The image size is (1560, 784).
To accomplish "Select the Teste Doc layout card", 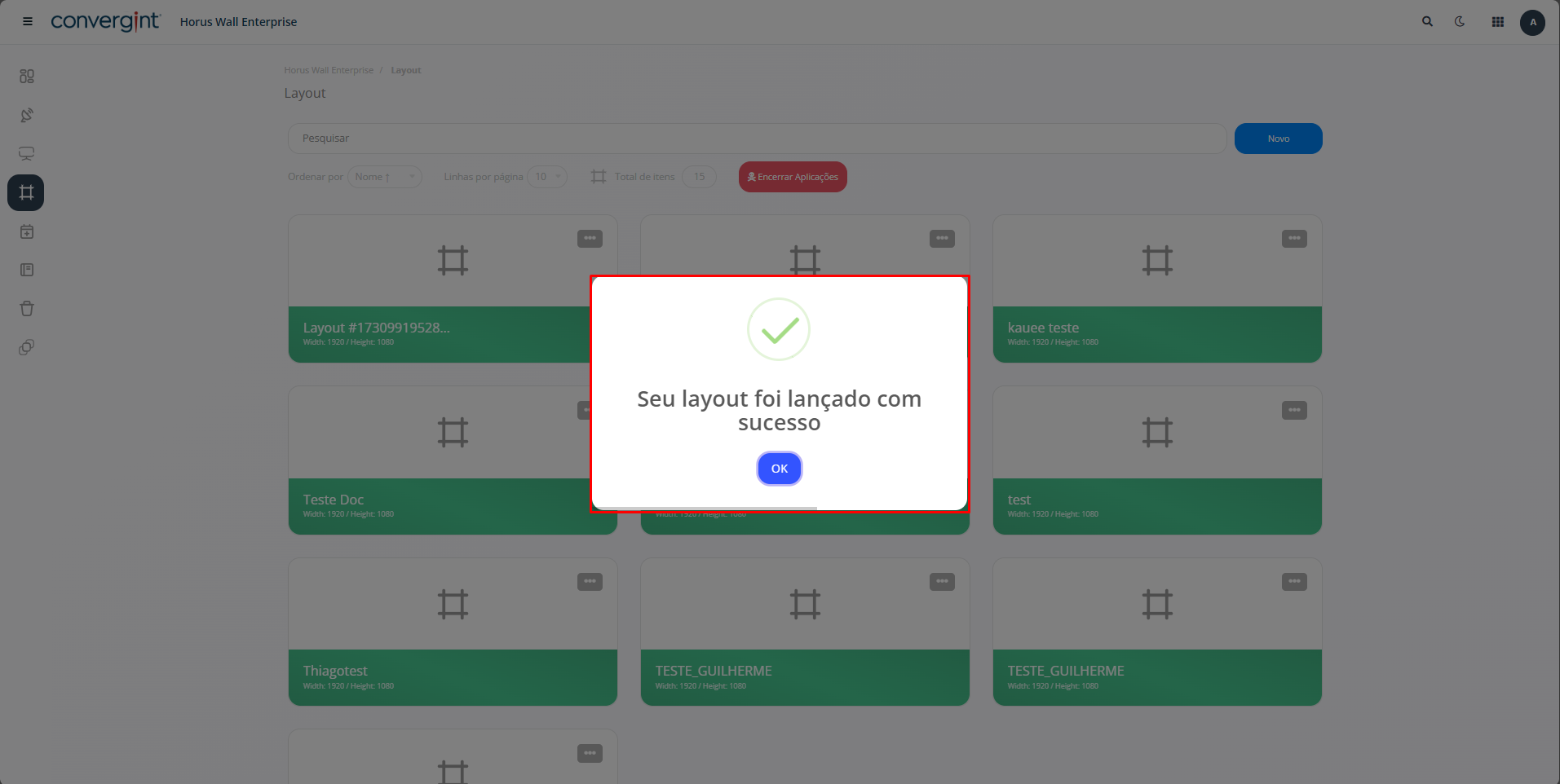I will [x=453, y=460].
